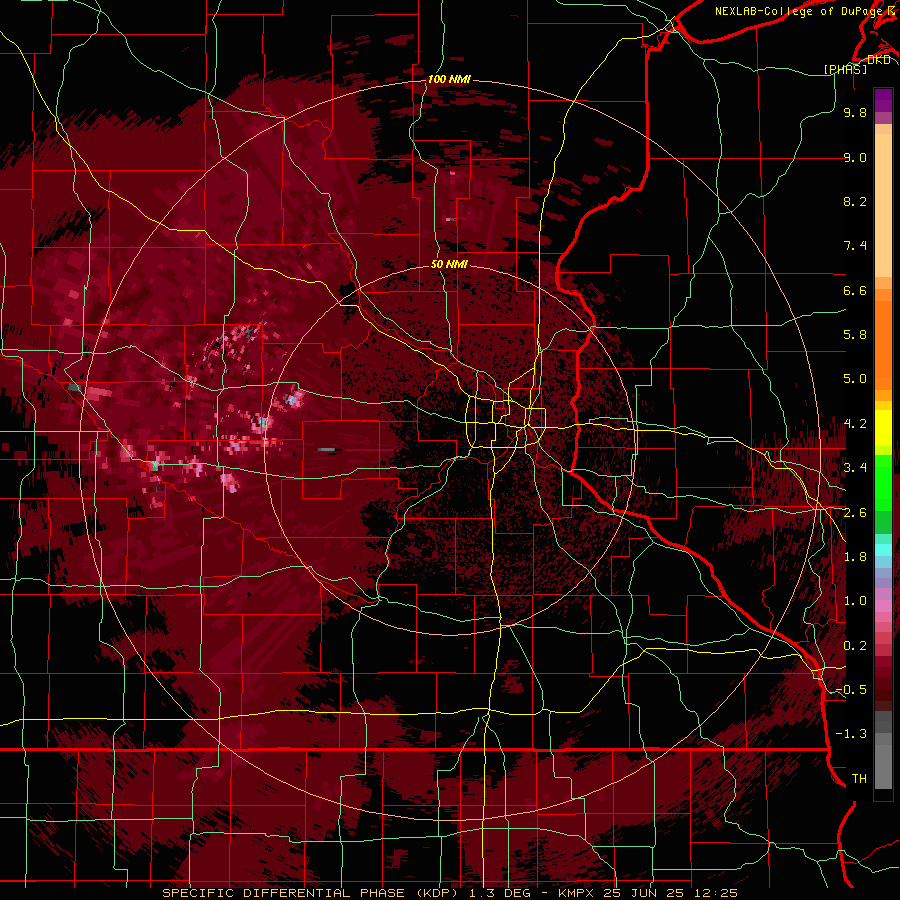Image resolution: width=900 pixels, height=900 pixels.
Task: Click the 9.0 value on the scale
Action: point(855,157)
